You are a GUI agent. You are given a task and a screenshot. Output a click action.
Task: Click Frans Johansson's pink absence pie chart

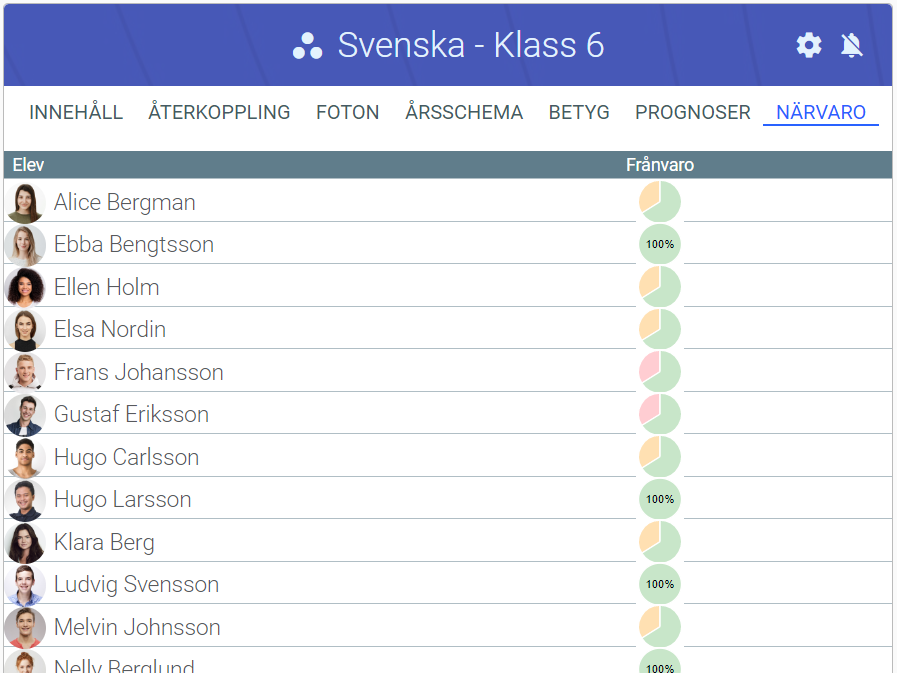coord(660,372)
